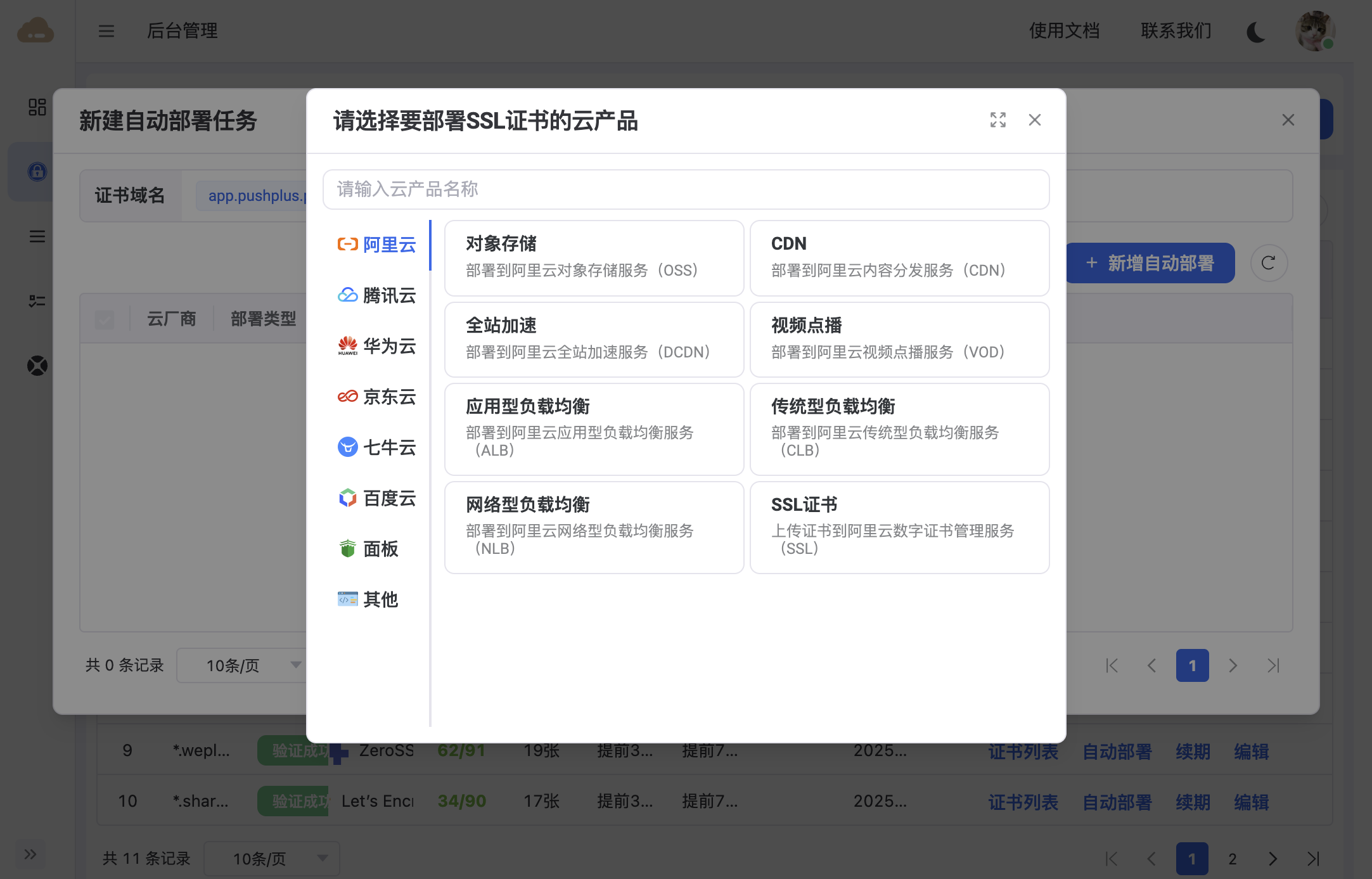Choose the 传统型负载均衡 (CLB) card
The height and width of the screenshot is (879, 1372).
[x=899, y=429]
